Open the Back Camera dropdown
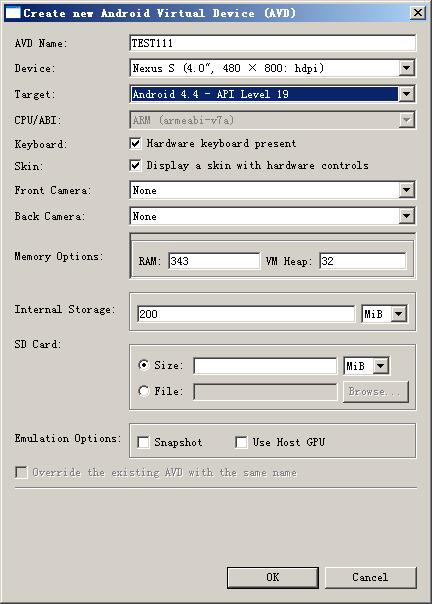This screenshot has width=432, height=604. pyautogui.click(x=272, y=216)
